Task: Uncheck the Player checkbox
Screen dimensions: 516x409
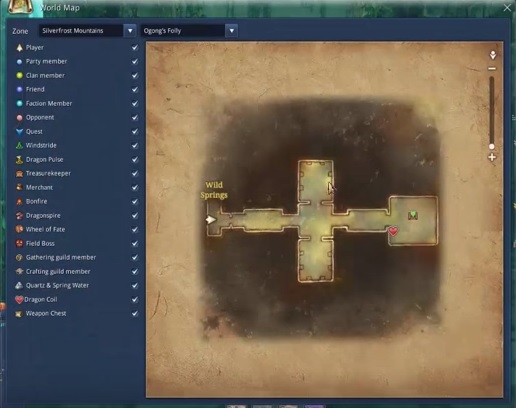Action: 135,48
